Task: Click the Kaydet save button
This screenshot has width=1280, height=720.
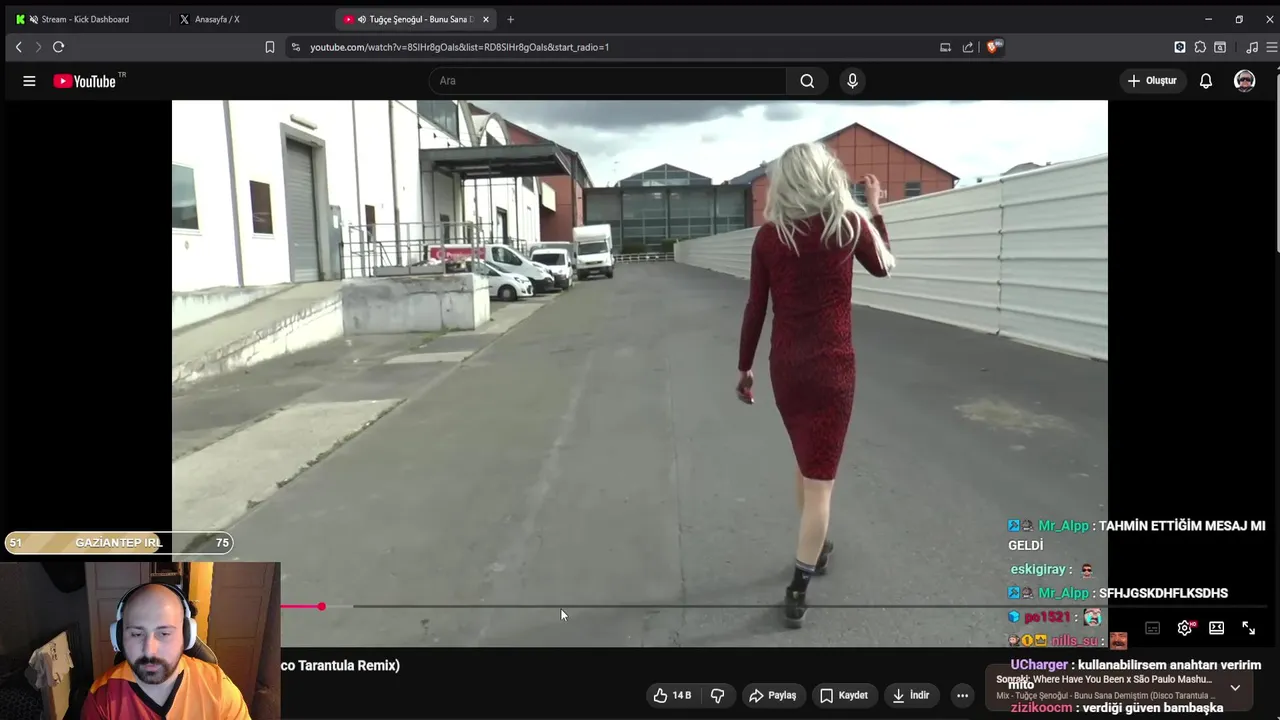Action: (843, 695)
